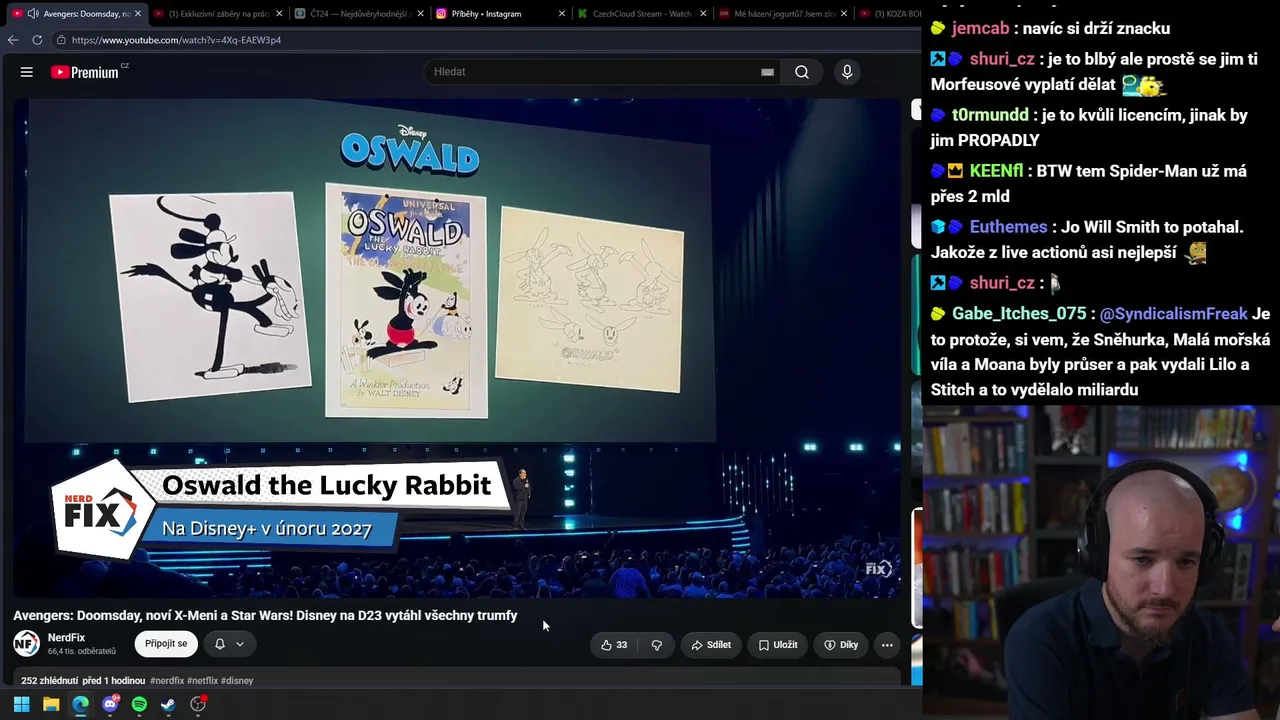Screen dimensions: 1280x720
Task: Dislike the video with thumbs down
Action: click(x=657, y=645)
